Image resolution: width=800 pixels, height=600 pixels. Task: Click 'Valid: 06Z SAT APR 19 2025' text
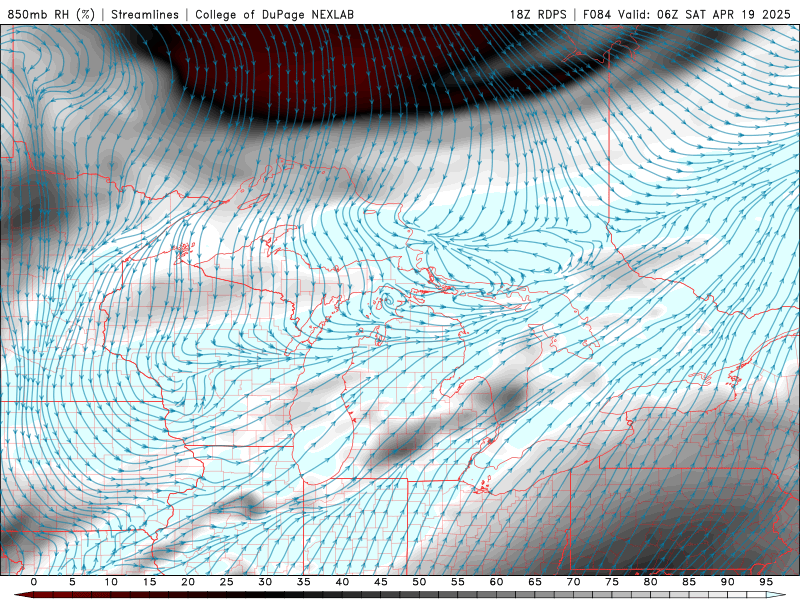click(x=704, y=14)
